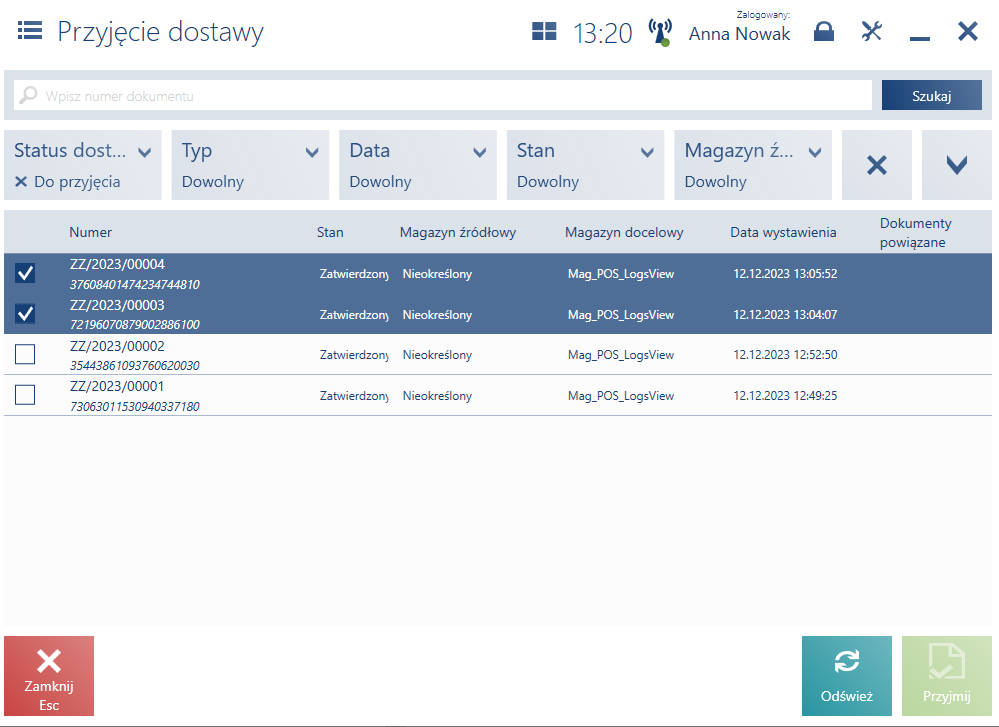The image size is (999, 727).
Task: Select document number ZZ/2023/00004
Action: (x=117, y=264)
